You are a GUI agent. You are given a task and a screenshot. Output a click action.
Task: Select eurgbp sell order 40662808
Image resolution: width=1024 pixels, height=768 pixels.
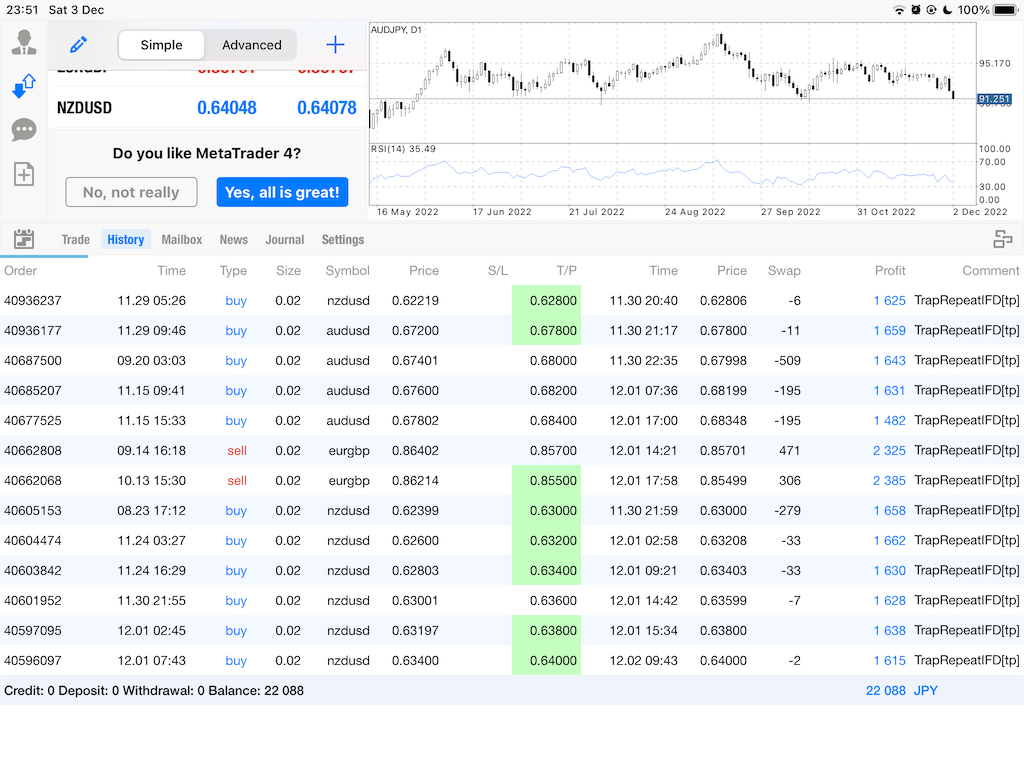[x=512, y=451]
